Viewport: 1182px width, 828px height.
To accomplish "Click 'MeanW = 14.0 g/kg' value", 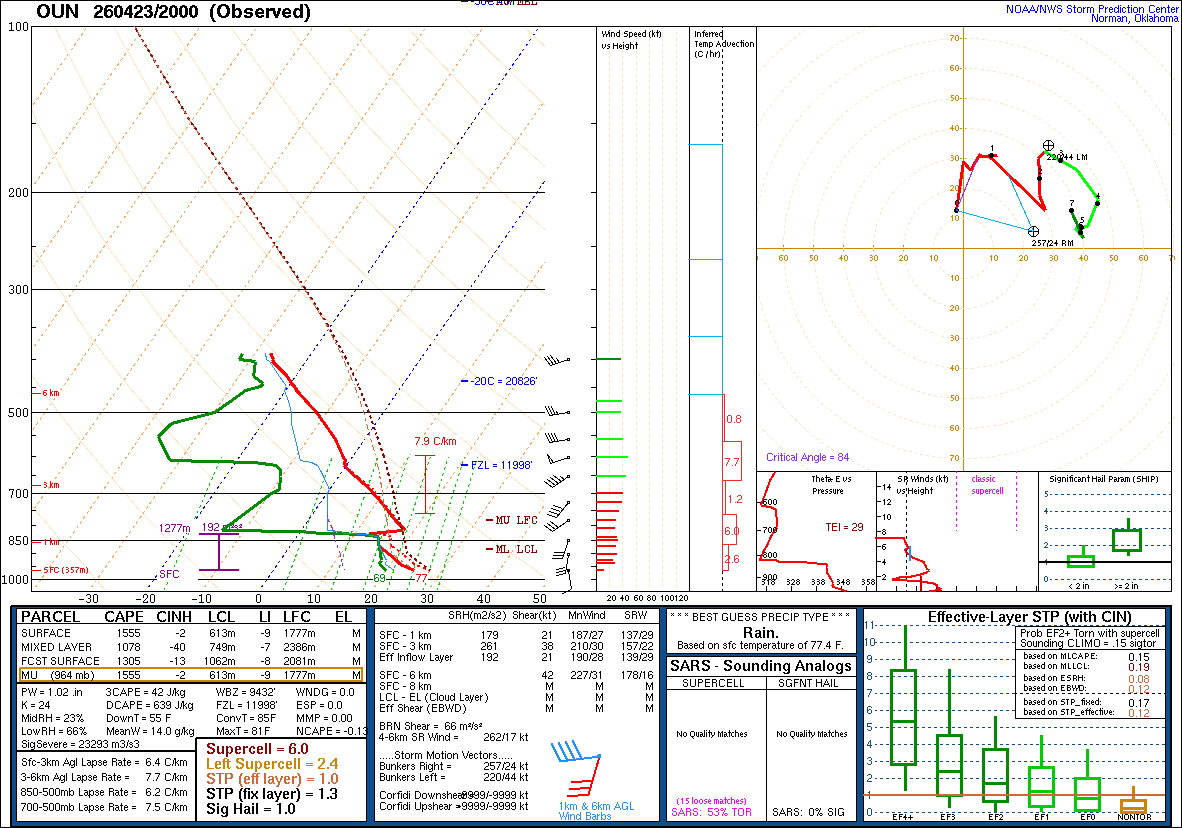I will coord(150,731).
